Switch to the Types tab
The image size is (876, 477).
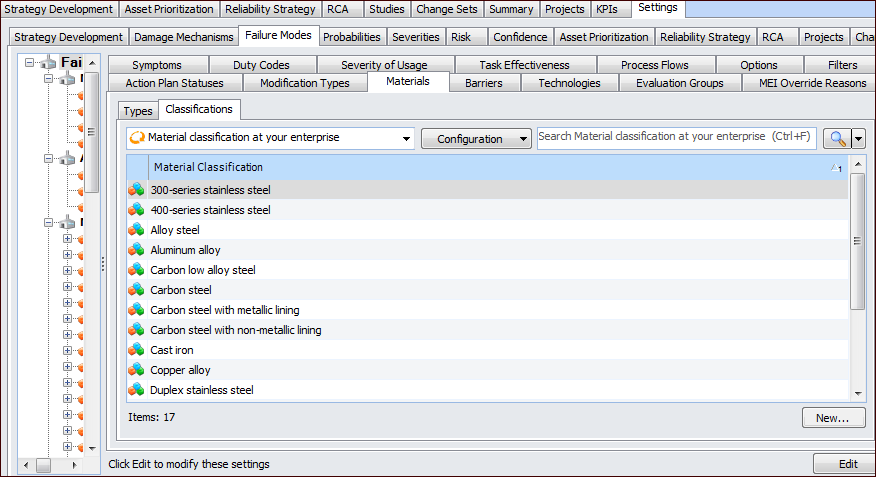point(138,111)
